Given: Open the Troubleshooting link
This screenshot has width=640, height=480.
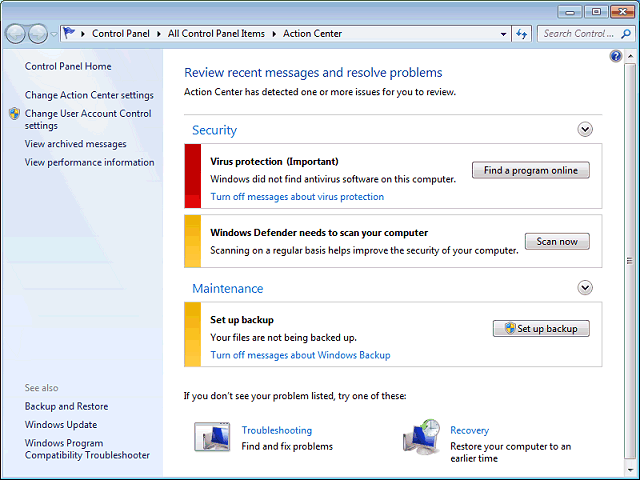Looking at the screenshot, I should pos(277,430).
